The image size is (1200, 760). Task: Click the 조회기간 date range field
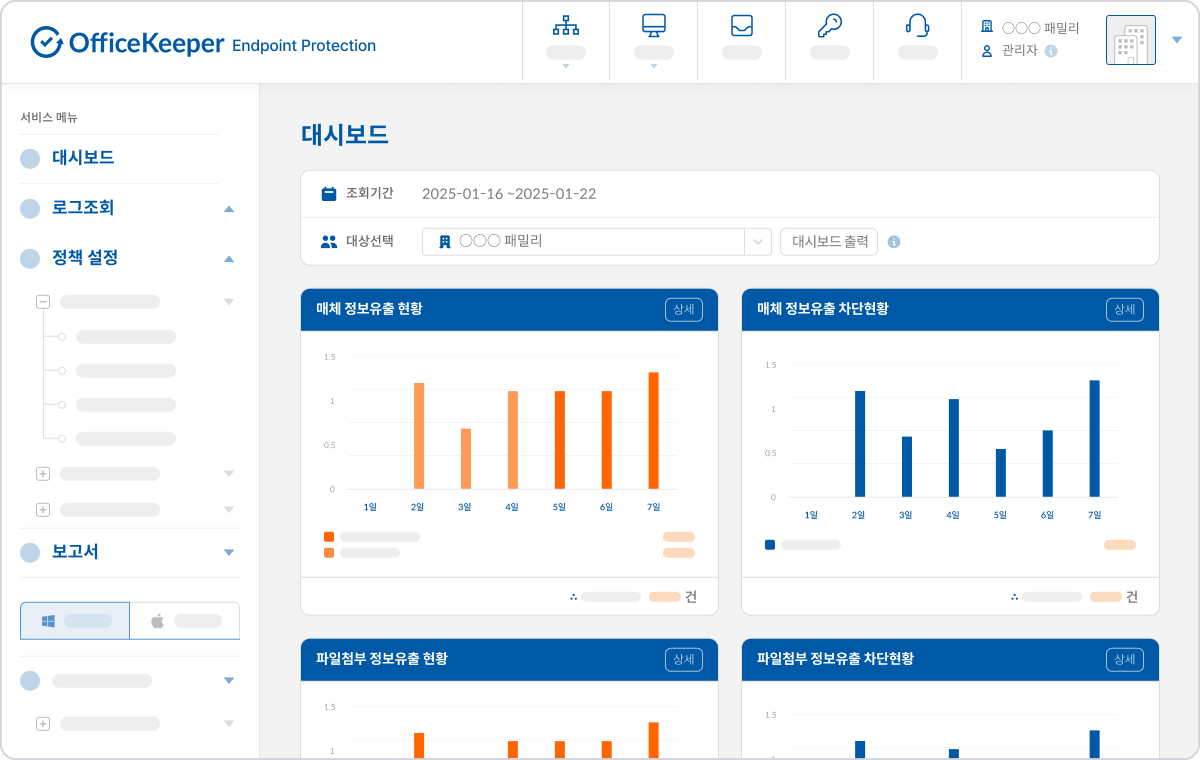pos(509,194)
